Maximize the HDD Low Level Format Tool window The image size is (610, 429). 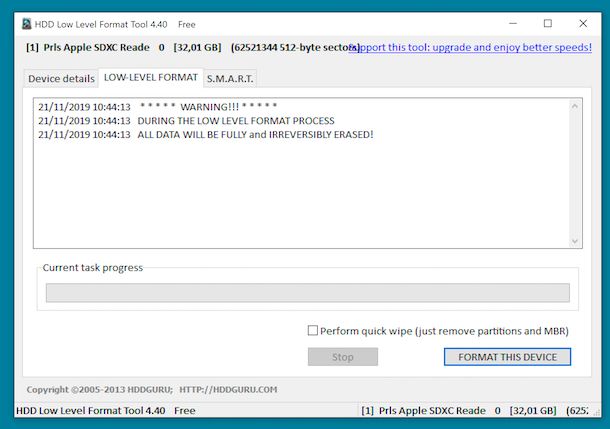tap(548, 24)
